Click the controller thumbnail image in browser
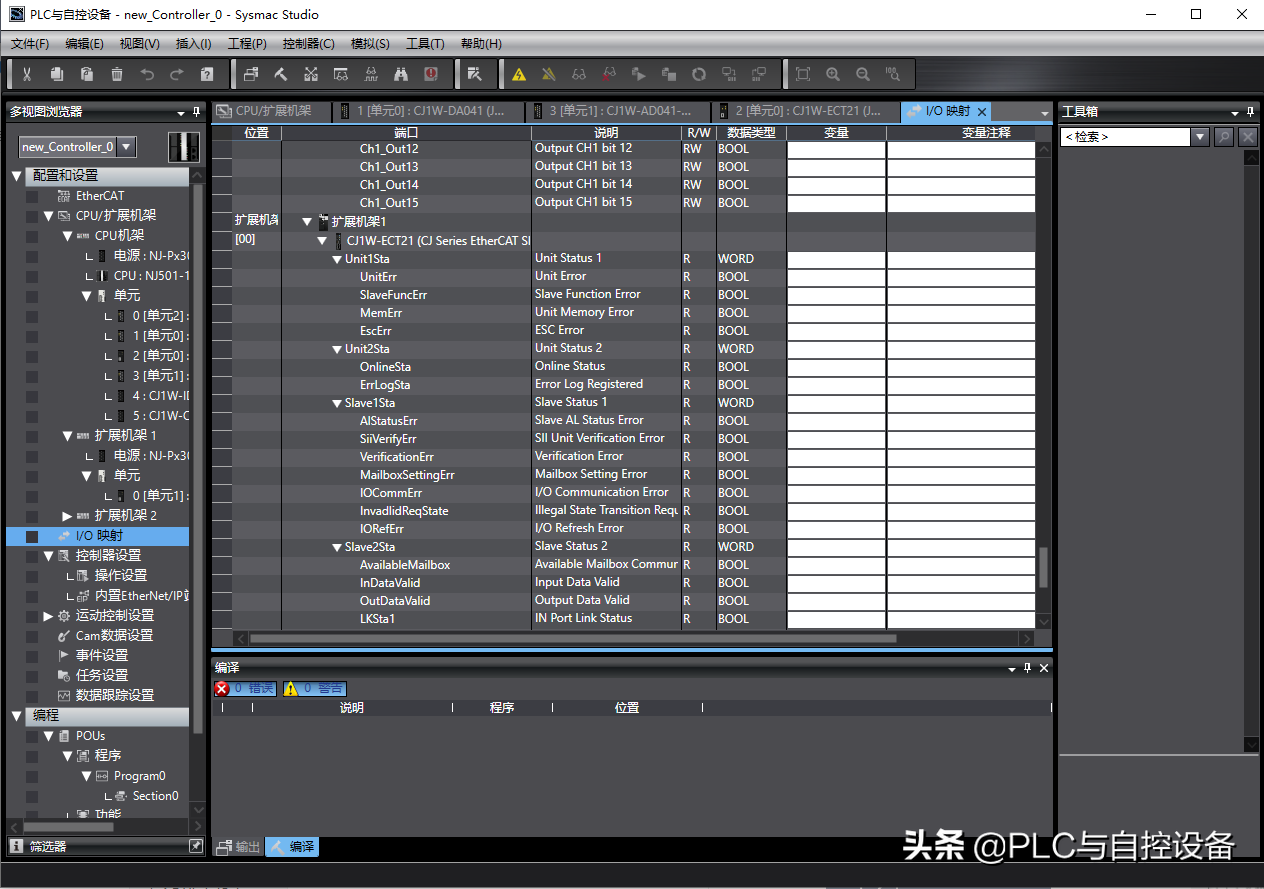The width and height of the screenshot is (1264, 889). pos(184,147)
